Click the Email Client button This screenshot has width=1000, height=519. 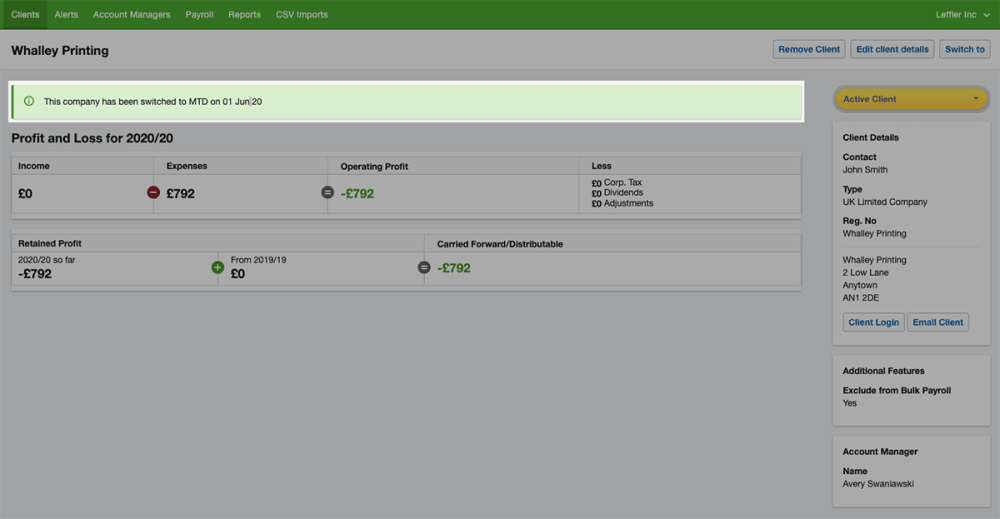[938, 322]
